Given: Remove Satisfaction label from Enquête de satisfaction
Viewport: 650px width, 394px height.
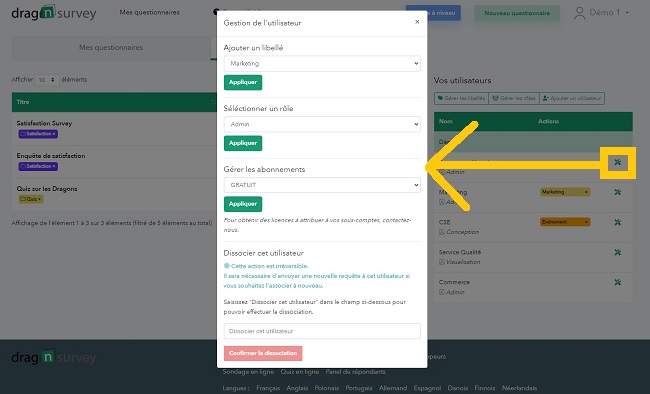Looking at the screenshot, I should click(54, 166).
